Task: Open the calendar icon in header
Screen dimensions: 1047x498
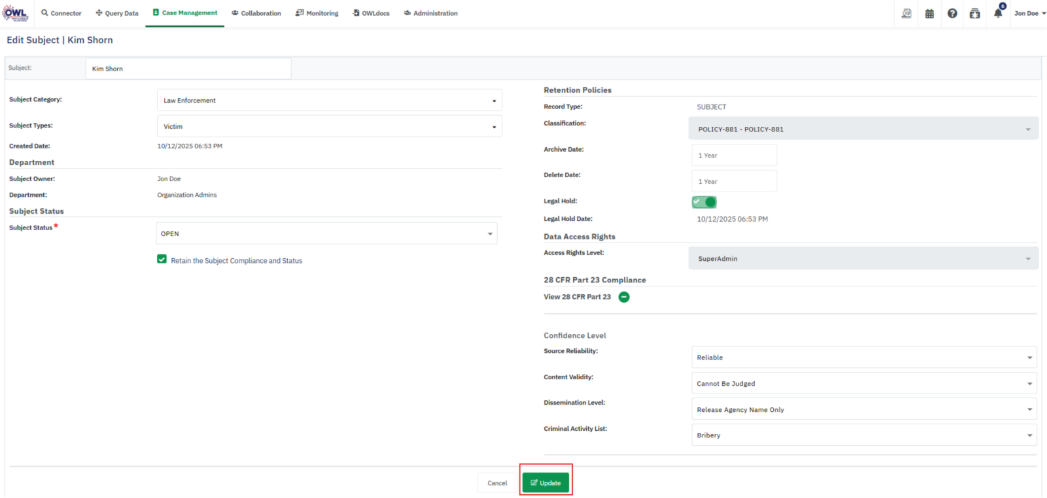Action: point(929,13)
